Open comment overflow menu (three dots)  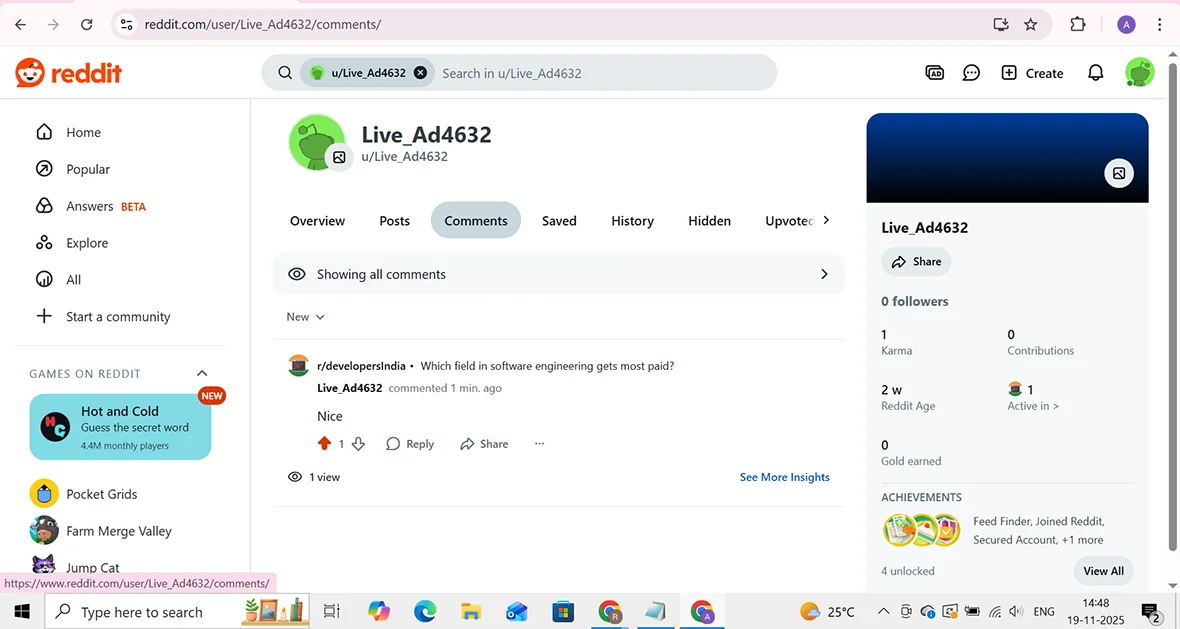point(539,443)
